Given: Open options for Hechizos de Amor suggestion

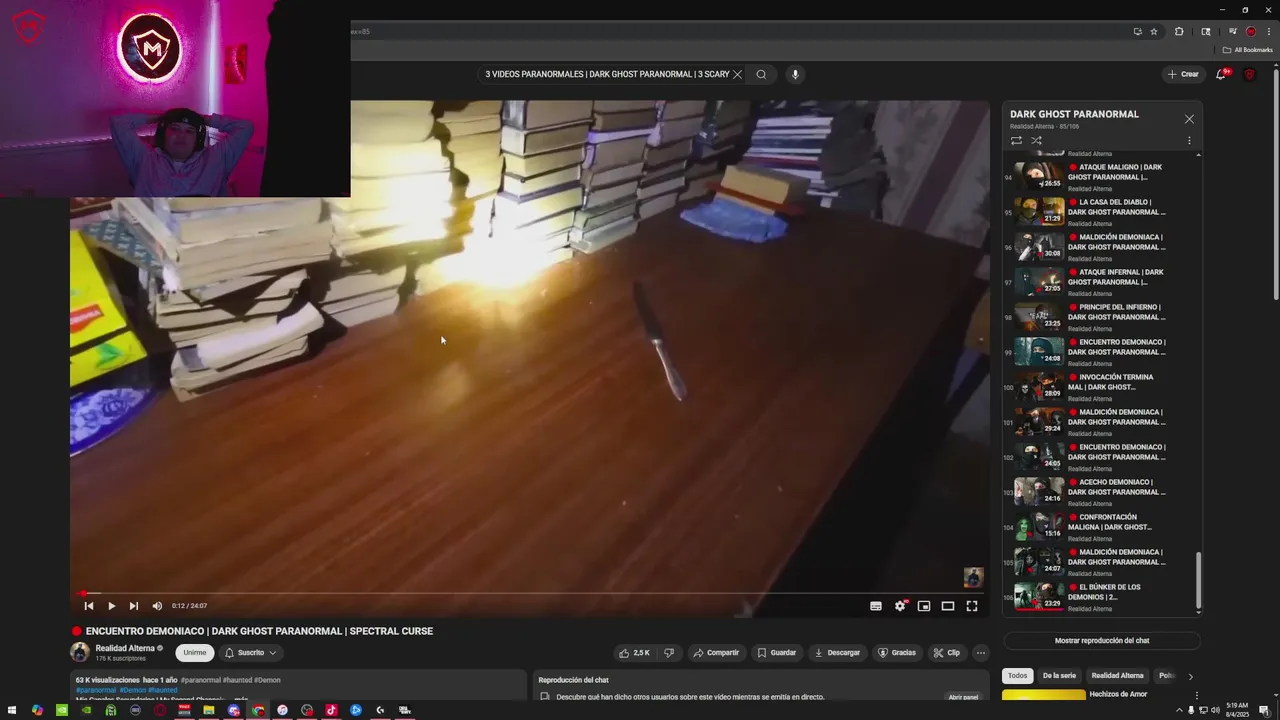Looking at the screenshot, I should coord(1196,695).
